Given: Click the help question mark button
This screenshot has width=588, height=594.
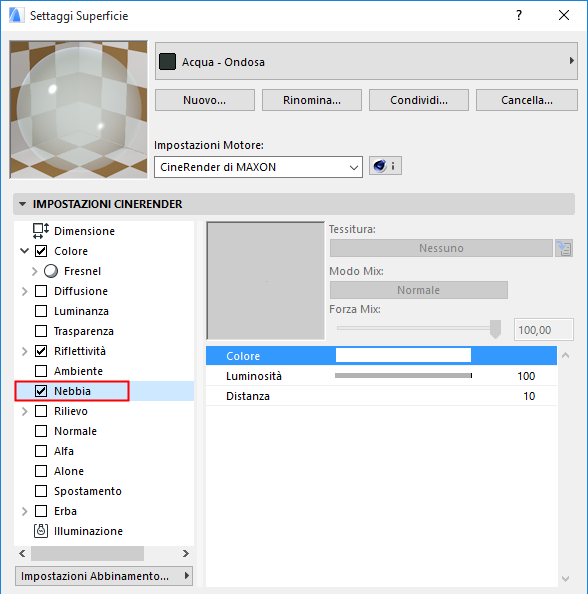Looking at the screenshot, I should pos(519,16).
